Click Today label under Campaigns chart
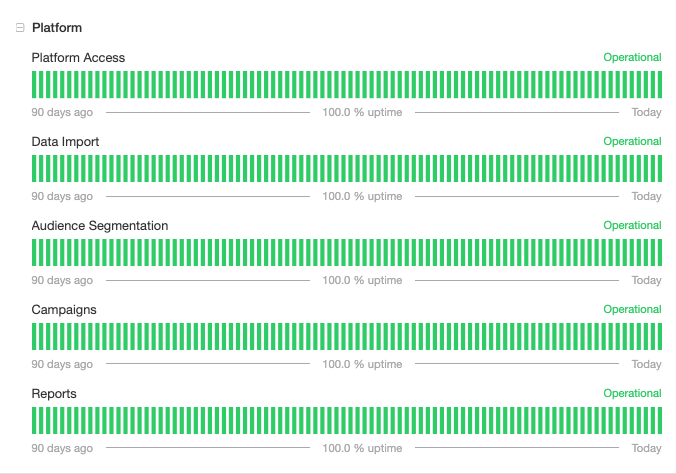 (x=646, y=364)
